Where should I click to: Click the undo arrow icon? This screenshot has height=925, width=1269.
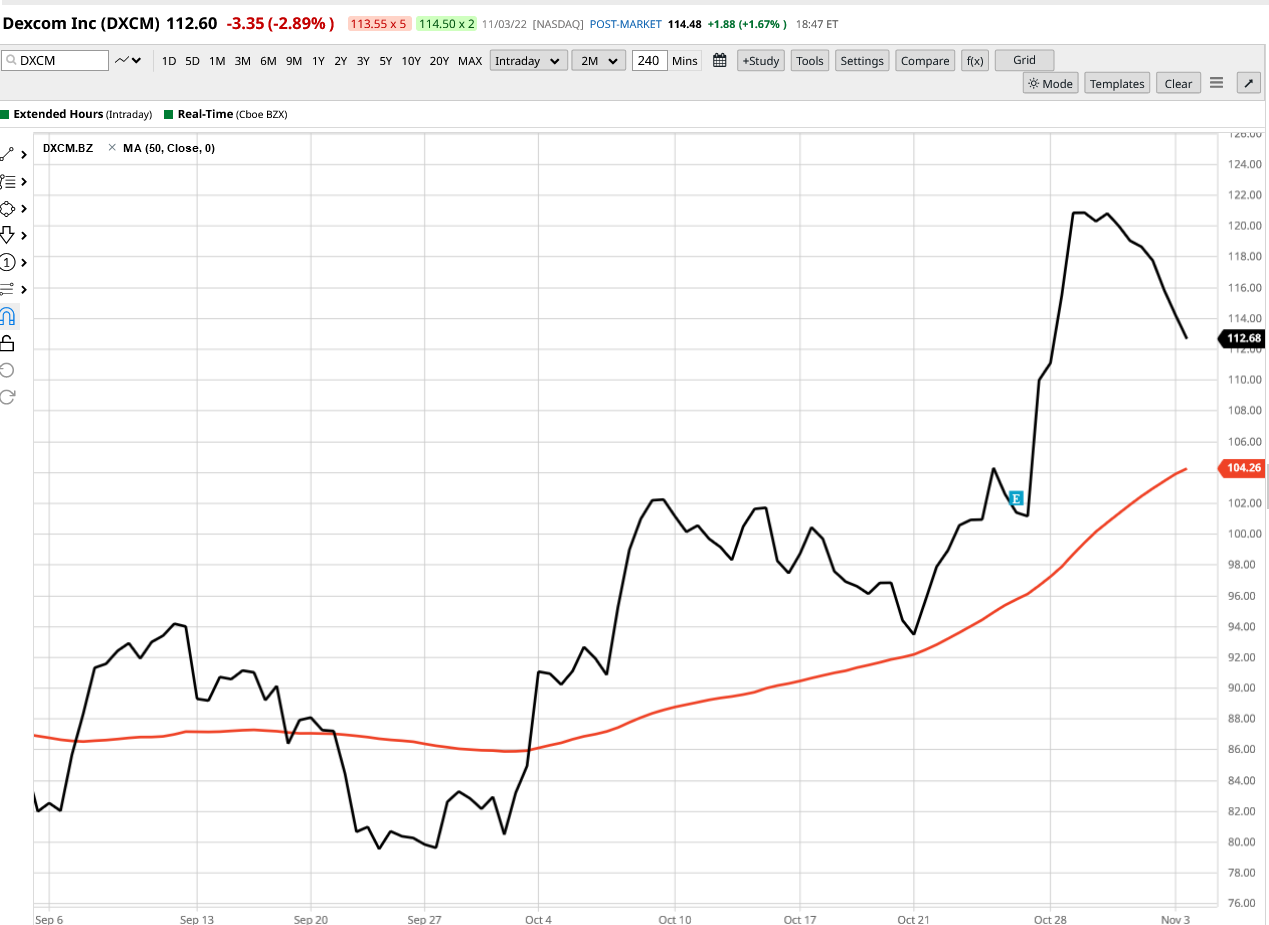tap(8, 370)
